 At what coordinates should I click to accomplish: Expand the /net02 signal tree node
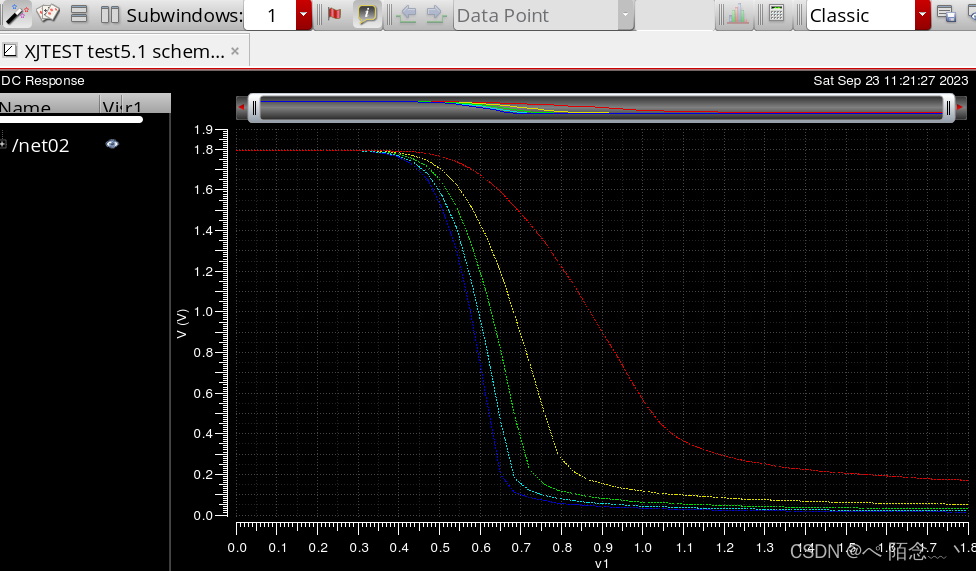[3, 144]
